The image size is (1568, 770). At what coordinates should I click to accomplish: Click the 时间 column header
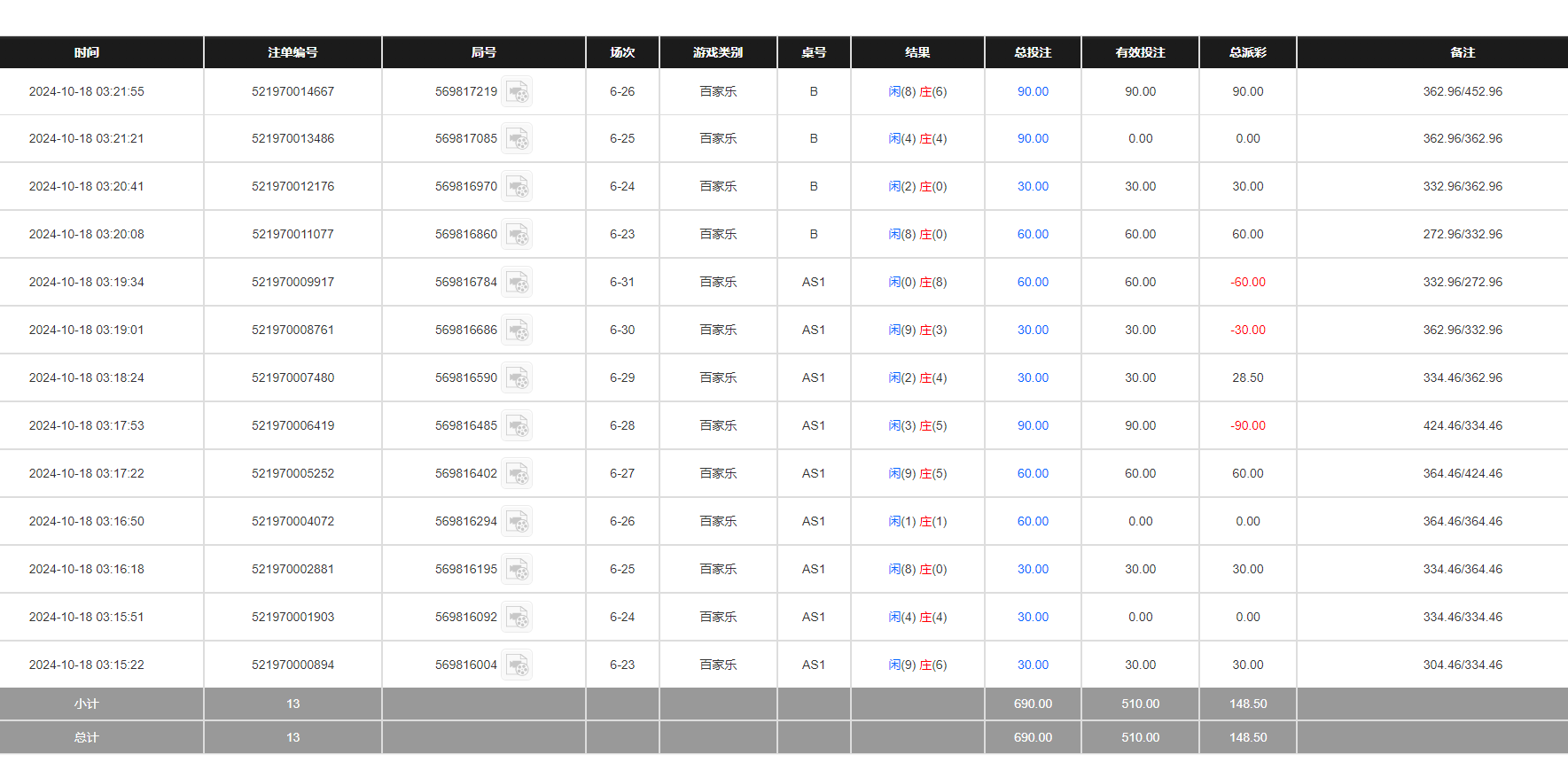pyautogui.click(x=87, y=53)
